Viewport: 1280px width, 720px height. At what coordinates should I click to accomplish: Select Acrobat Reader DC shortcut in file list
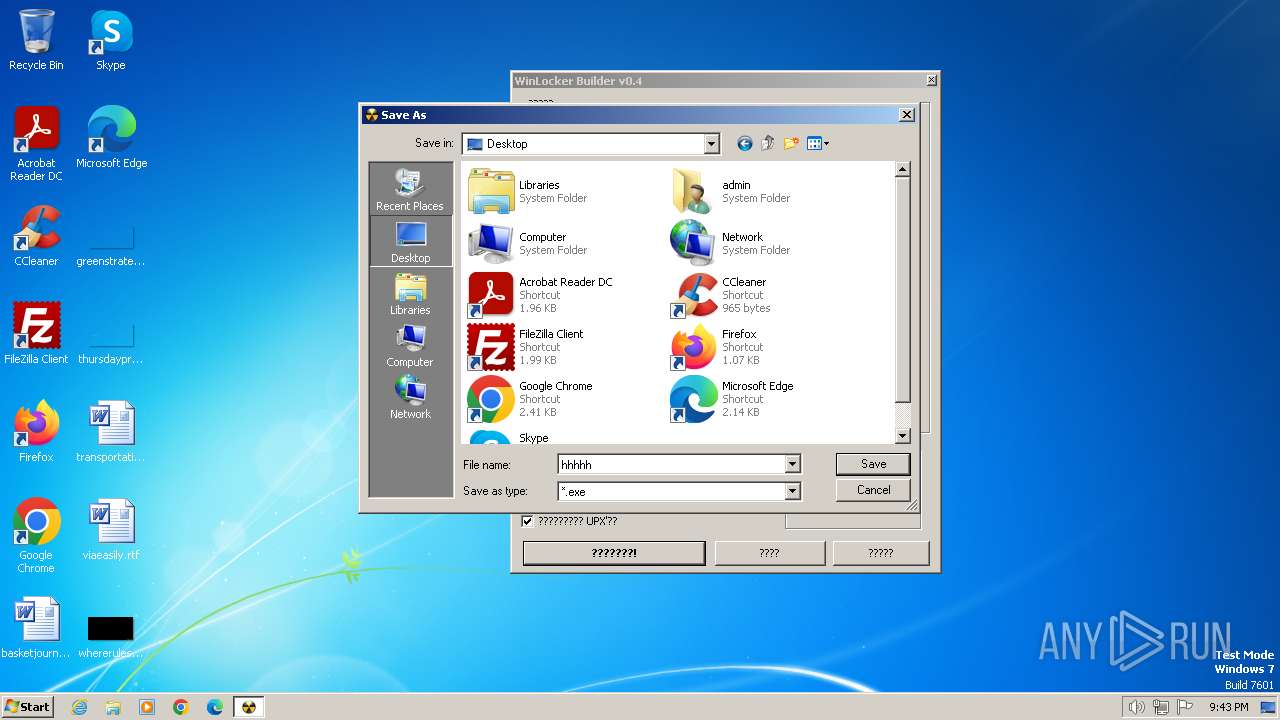pyautogui.click(x=541, y=295)
